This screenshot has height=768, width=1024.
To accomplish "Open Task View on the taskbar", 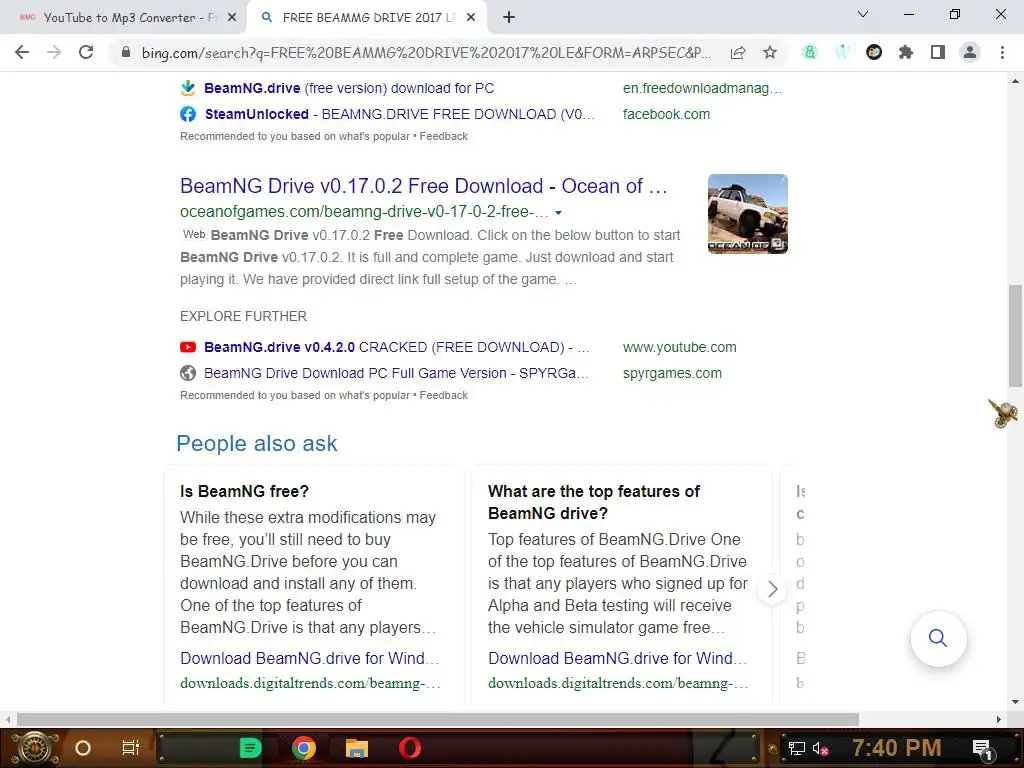I will tap(131, 748).
